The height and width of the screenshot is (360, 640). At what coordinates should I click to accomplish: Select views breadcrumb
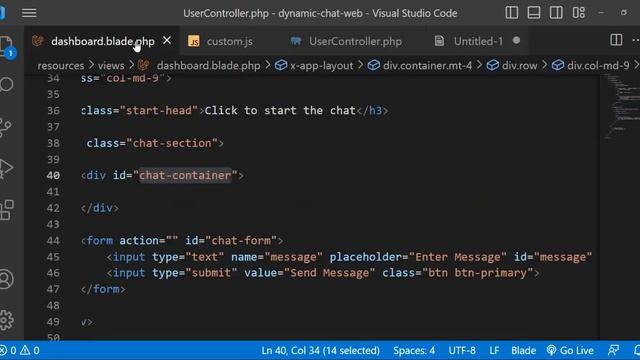pyautogui.click(x=111, y=65)
